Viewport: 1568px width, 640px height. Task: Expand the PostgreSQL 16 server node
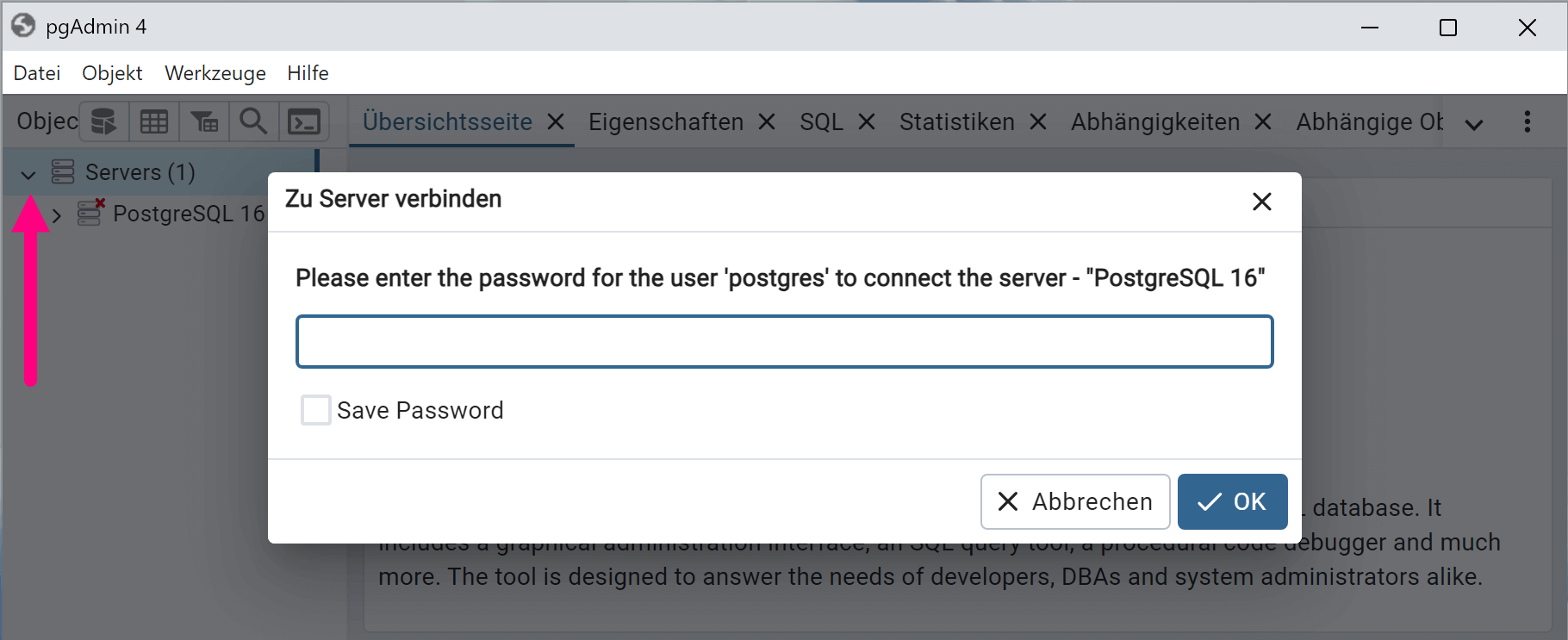pos(57,214)
